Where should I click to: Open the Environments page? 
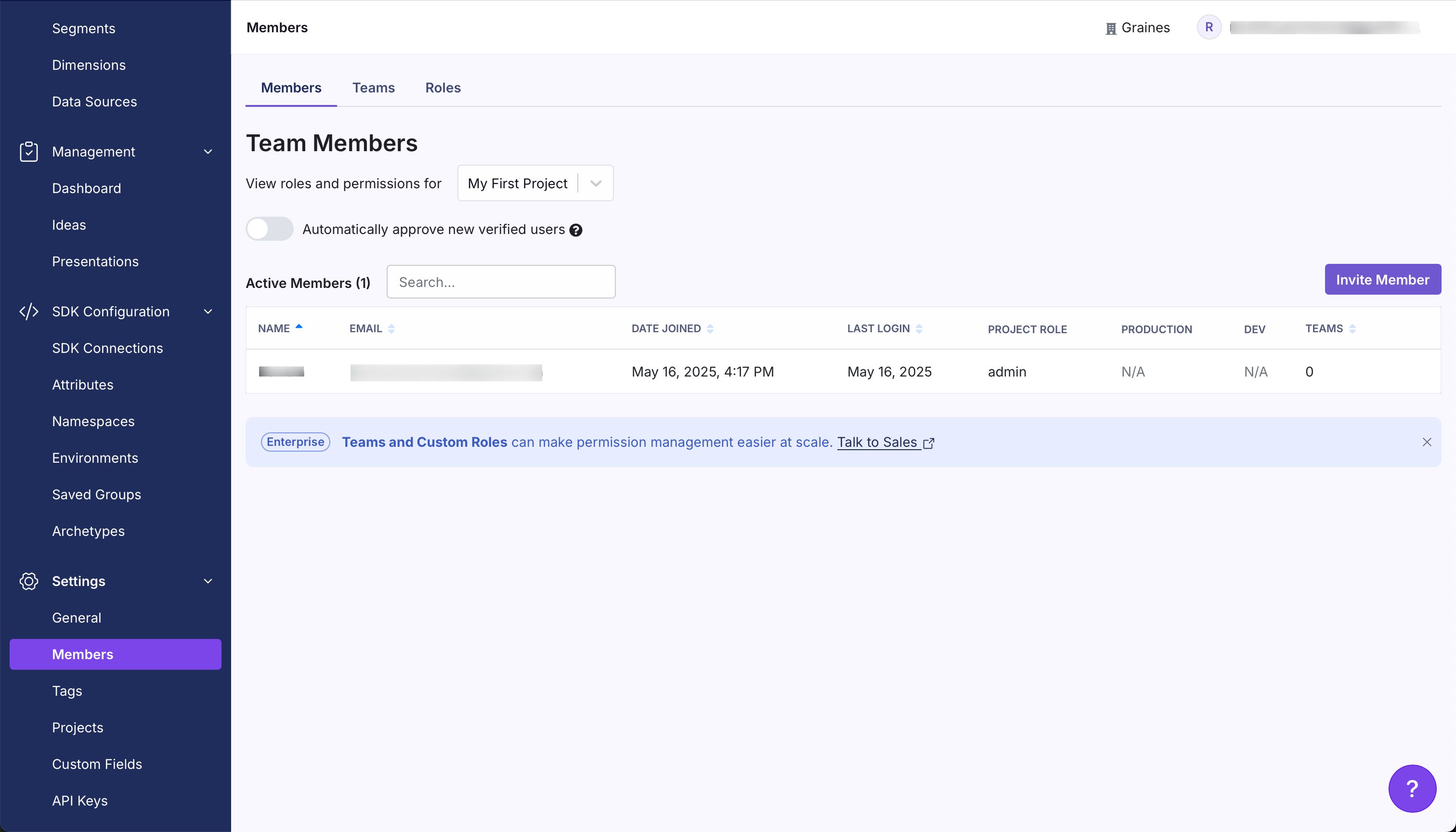95,458
